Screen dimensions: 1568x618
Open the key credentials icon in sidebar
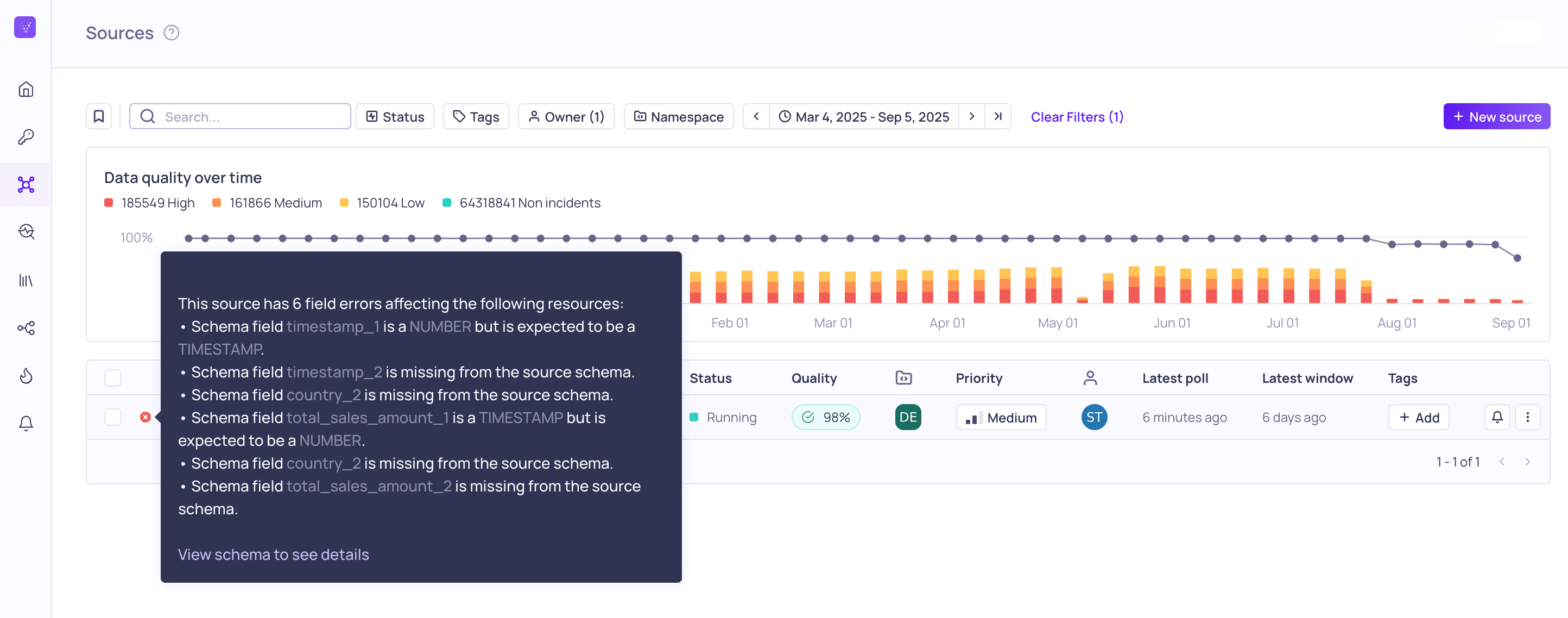pos(26,137)
